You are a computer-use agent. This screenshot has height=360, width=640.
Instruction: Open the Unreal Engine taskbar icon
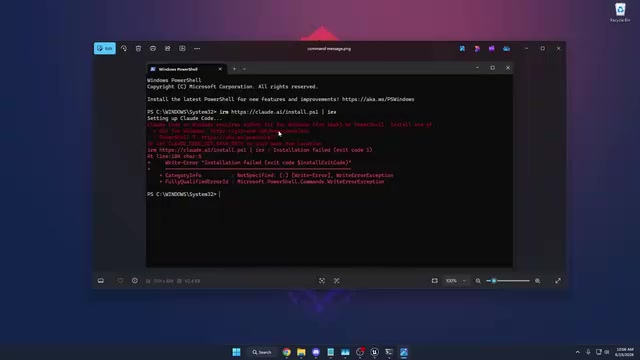[374, 352]
